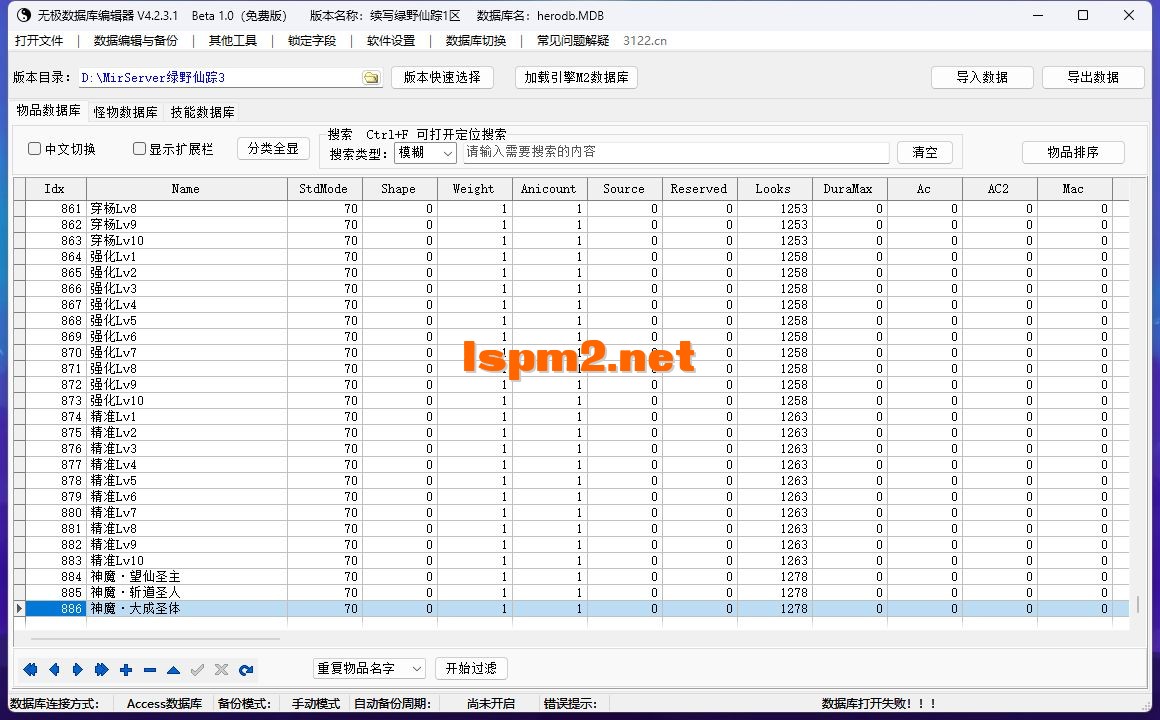
Task: Refresh records with the circular arrow icon
Action: click(246, 670)
